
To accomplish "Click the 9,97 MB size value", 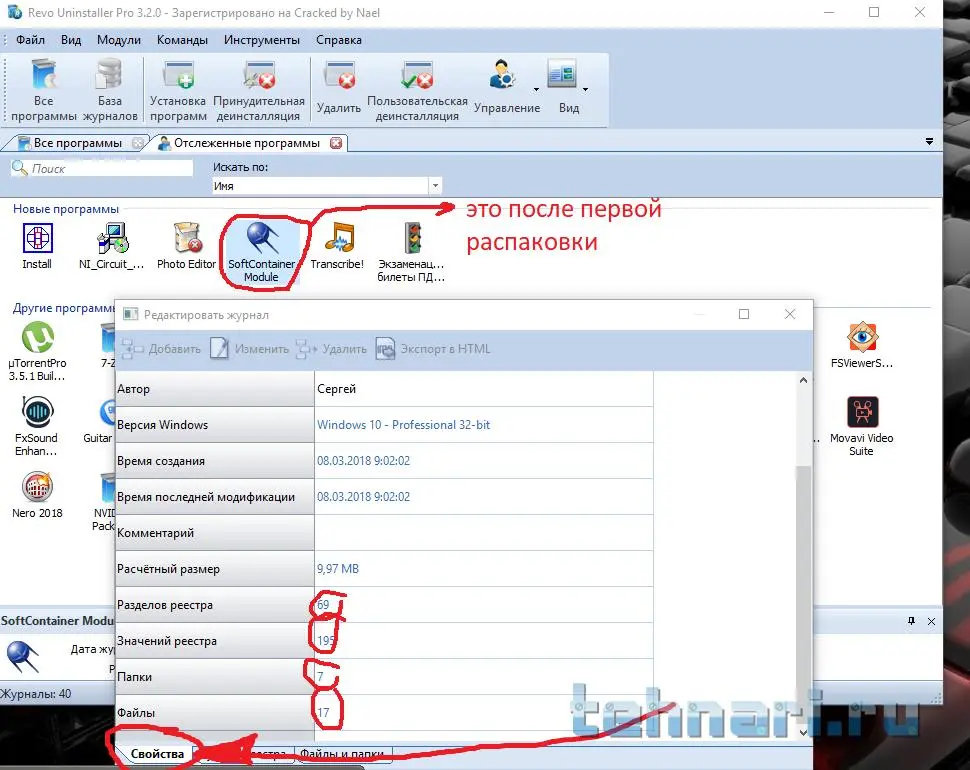I will [x=338, y=568].
